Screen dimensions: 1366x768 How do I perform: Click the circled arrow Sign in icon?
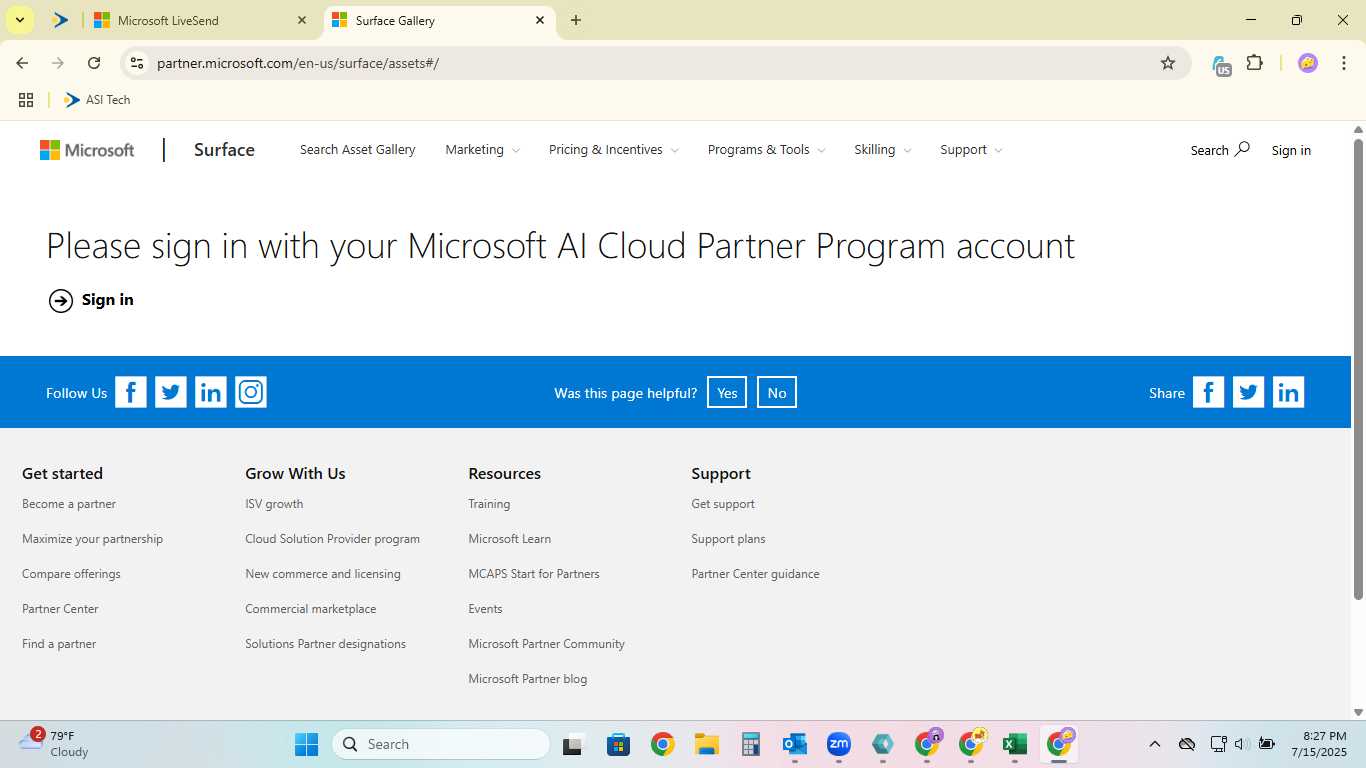pos(61,300)
